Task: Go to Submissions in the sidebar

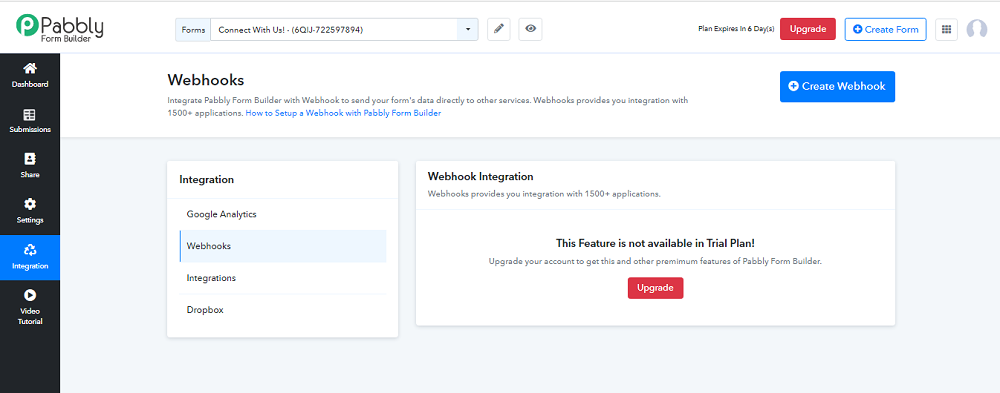Action: (x=30, y=121)
